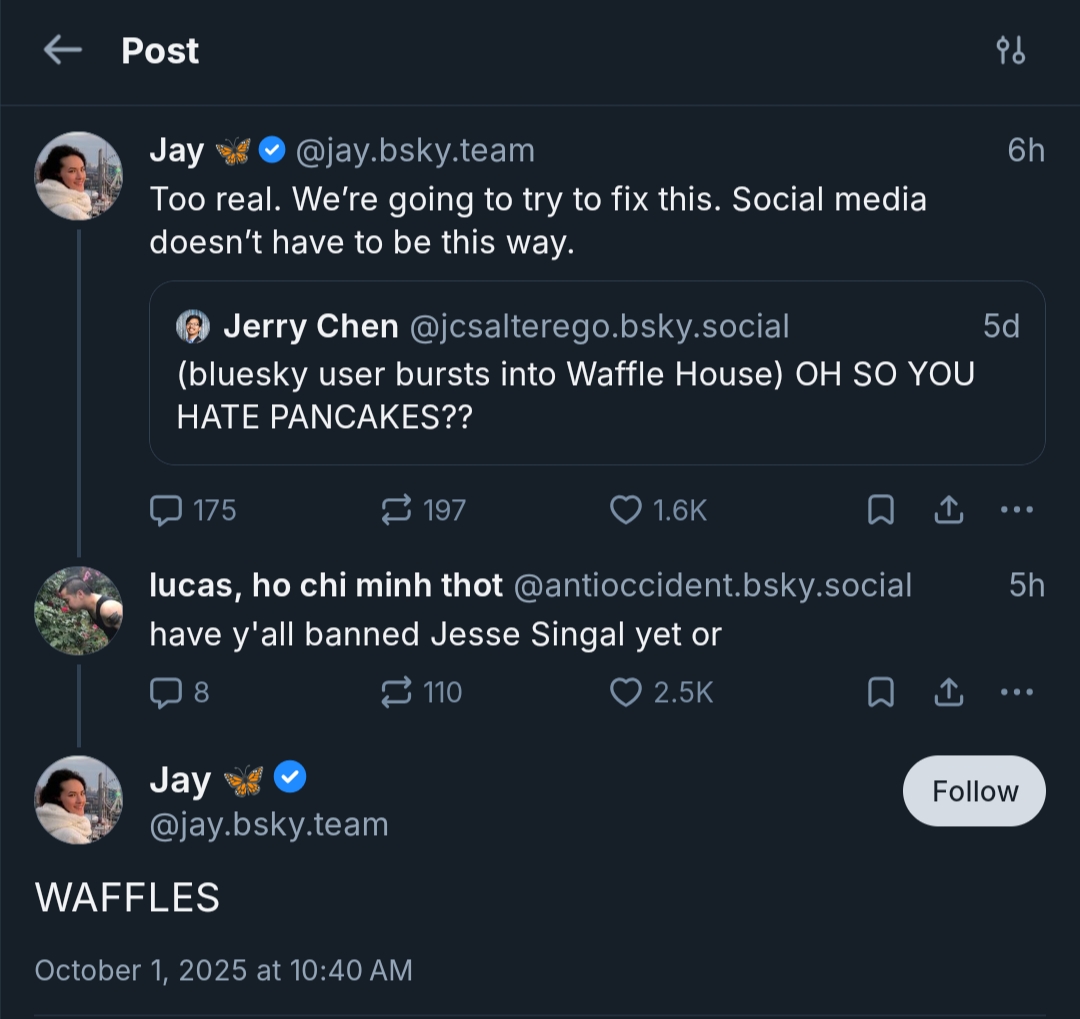
Task: Open the @antioccident.bsky.social profile link
Action: (712, 586)
